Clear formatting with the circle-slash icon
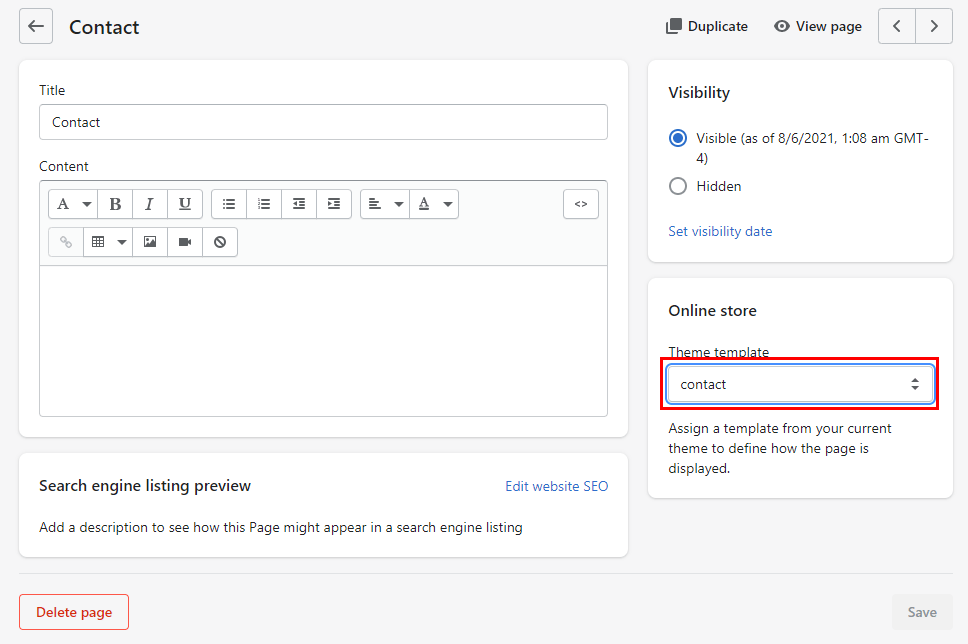The height and width of the screenshot is (644, 968). point(220,241)
